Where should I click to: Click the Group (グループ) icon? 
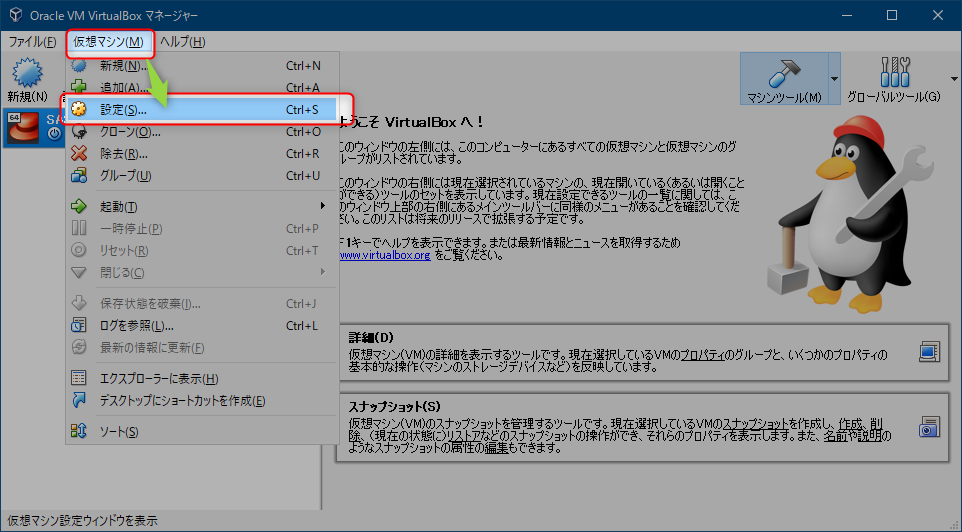pyautogui.click(x=79, y=175)
